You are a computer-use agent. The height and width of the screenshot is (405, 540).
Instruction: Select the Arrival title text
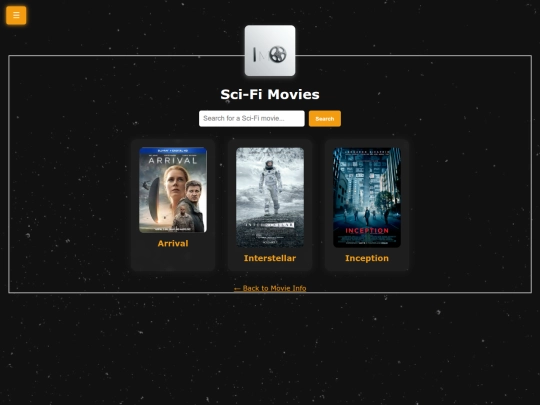point(173,243)
